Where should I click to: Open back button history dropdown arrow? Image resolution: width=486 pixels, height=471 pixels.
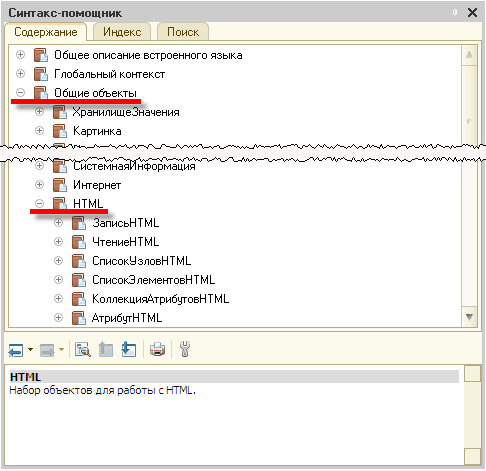coord(30,350)
